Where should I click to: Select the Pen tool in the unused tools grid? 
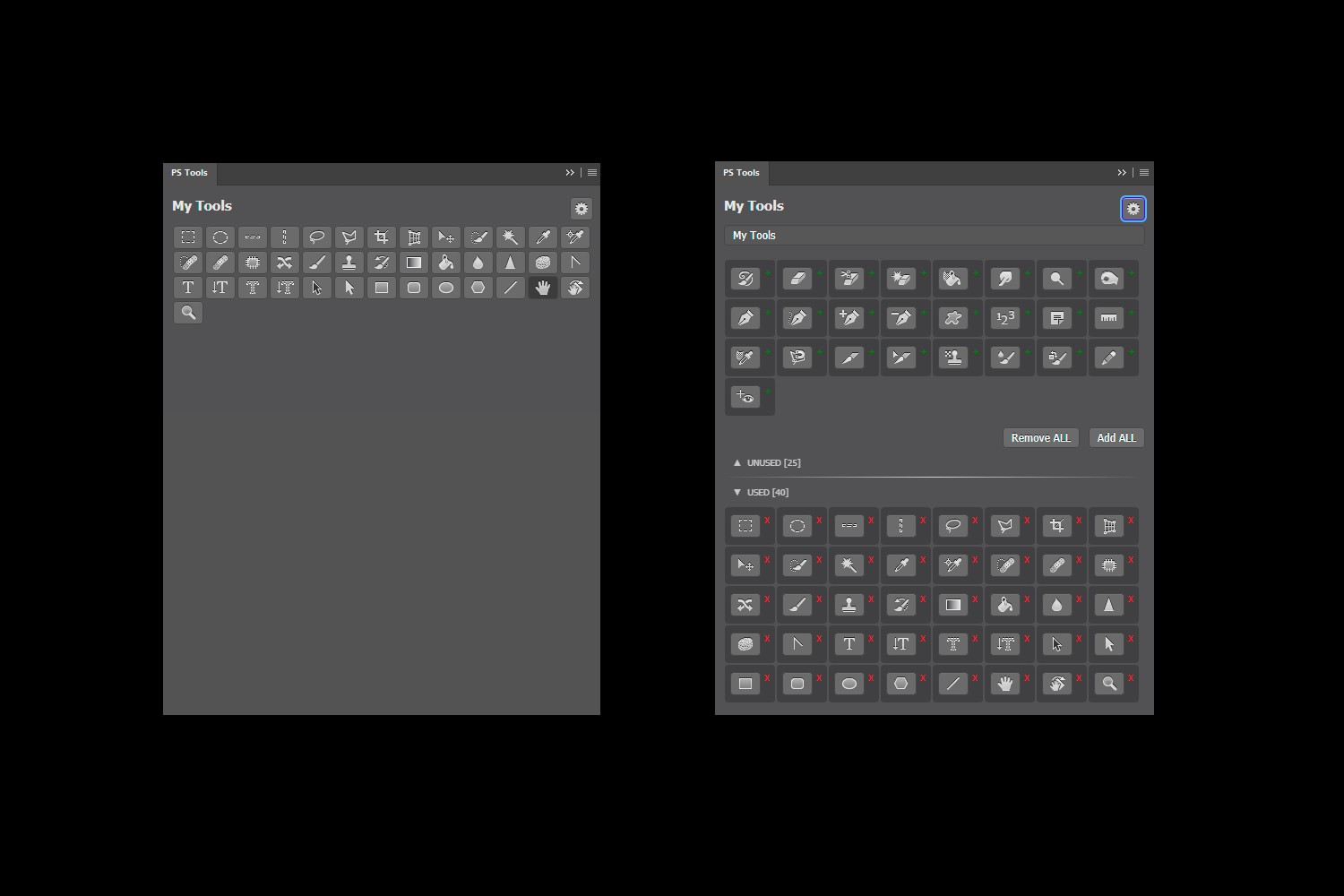click(x=746, y=317)
